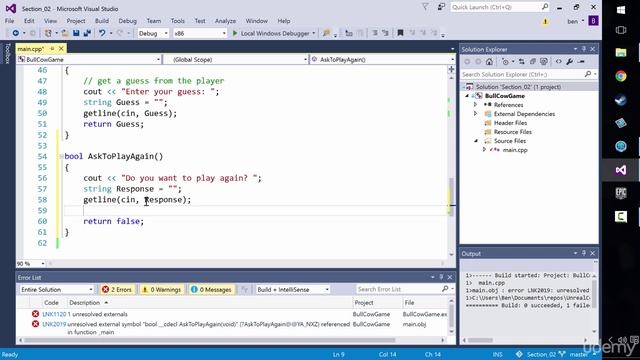The width and height of the screenshot is (640, 360).
Task: Toggle the 0 Warnings filter button
Action: (x=161, y=289)
